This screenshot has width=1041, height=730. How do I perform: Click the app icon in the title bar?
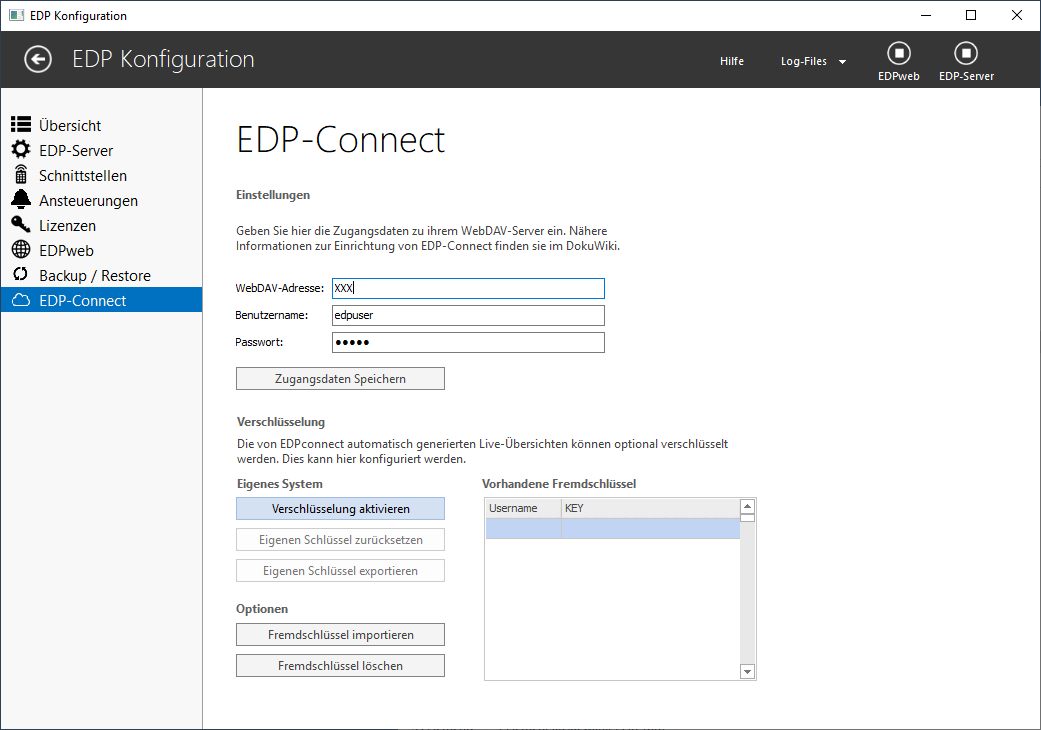click(x=16, y=15)
